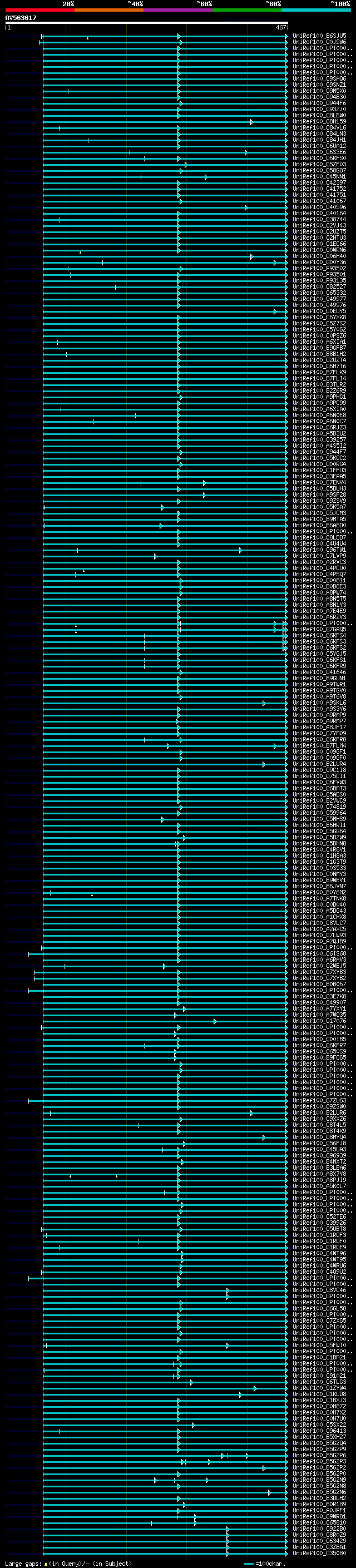Open hit UniRef100_B3DLH2
The image size is (356, 1568).
click(319, 1498)
